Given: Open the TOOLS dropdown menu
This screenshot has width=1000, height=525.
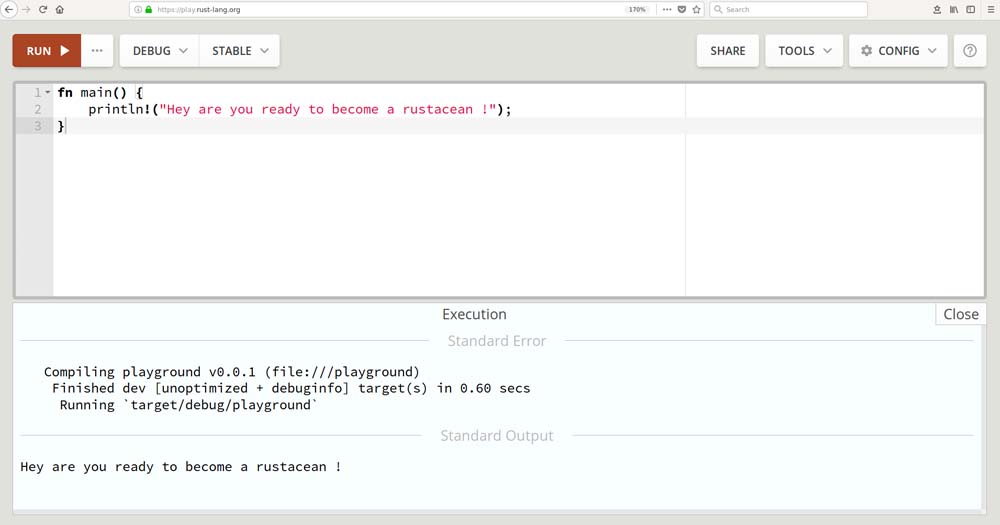Looking at the screenshot, I should [804, 51].
